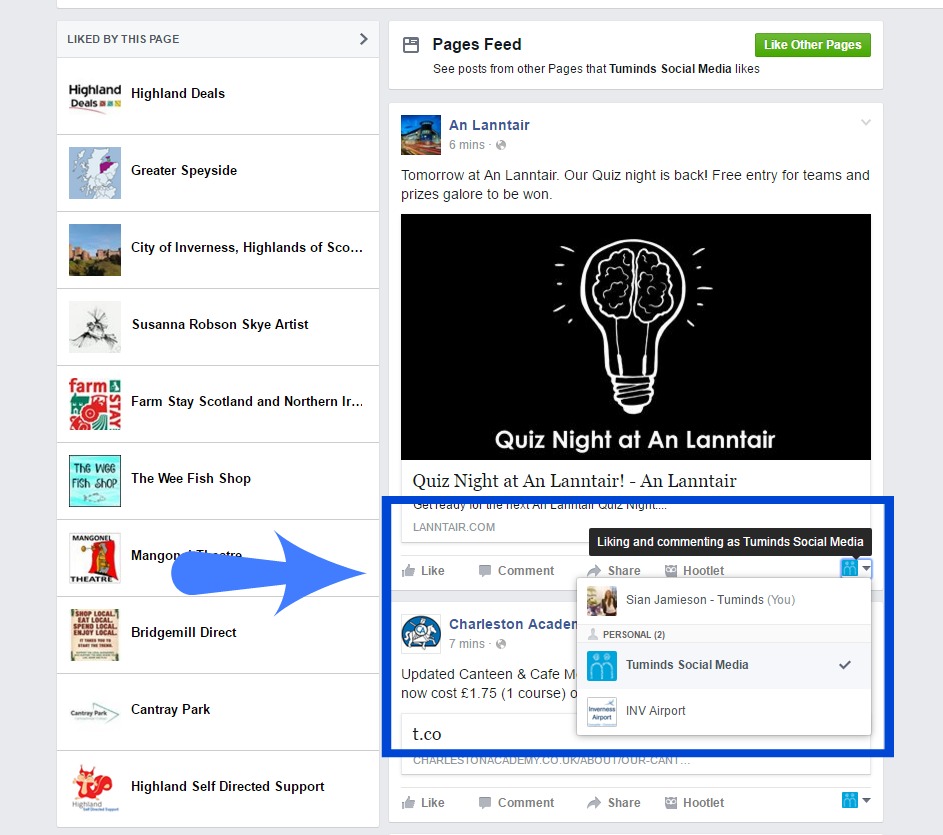Click the Pages Feed icon
This screenshot has height=835, width=943.
[x=411, y=45]
